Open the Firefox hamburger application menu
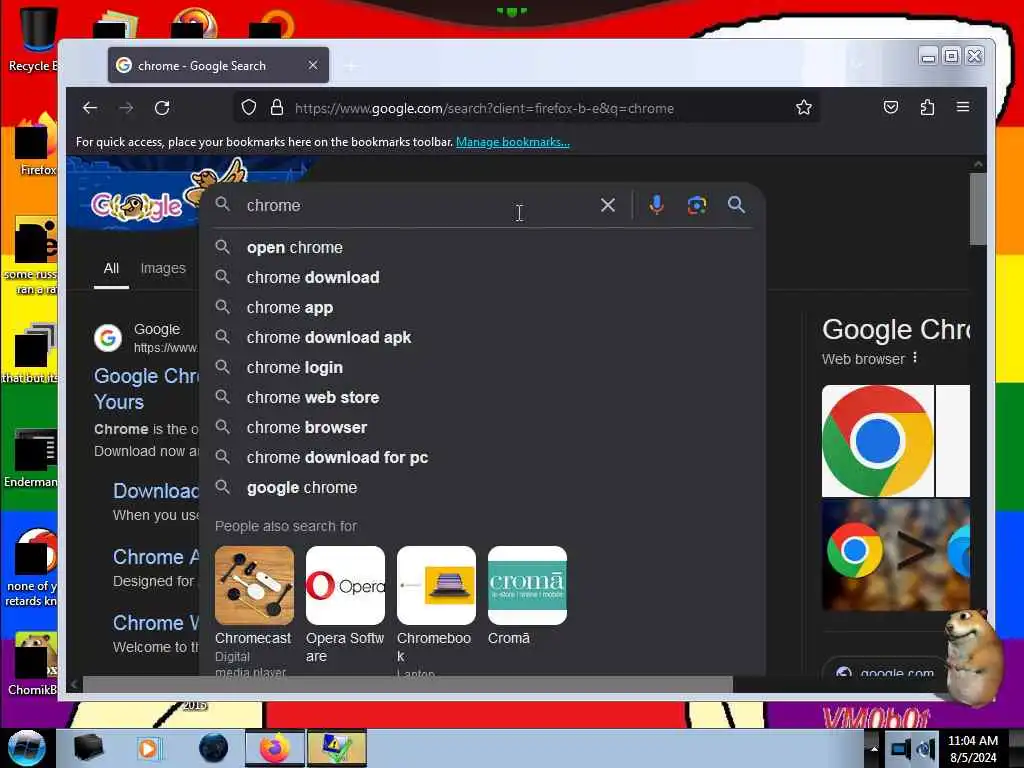Viewport: 1024px width, 768px height. (963, 106)
